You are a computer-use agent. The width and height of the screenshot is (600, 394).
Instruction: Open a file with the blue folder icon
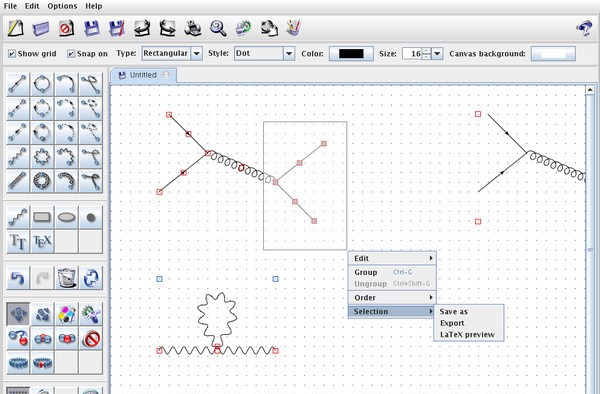click(x=41, y=28)
